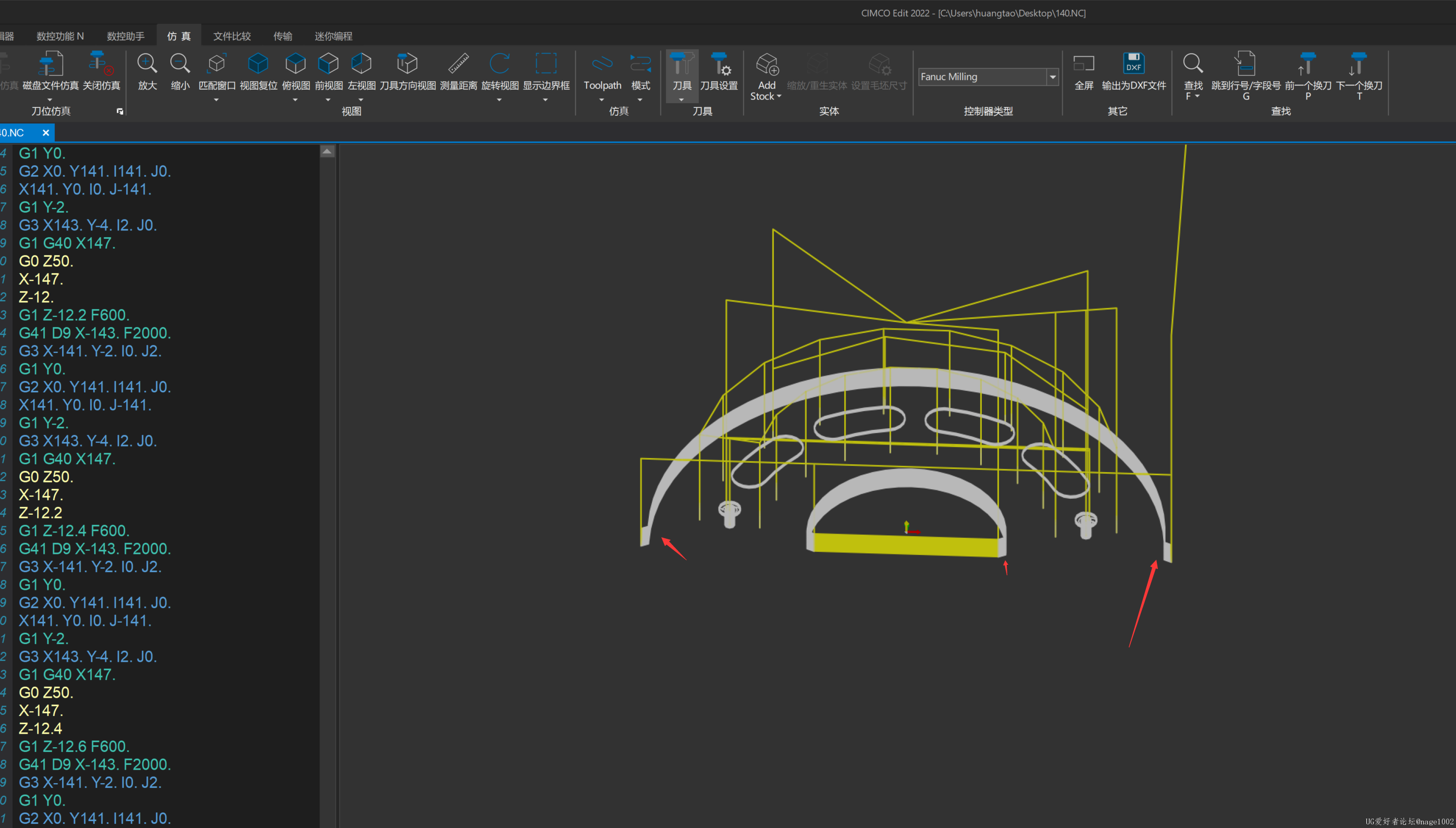Open the 迷你编程 ribbon tab

pyautogui.click(x=334, y=36)
